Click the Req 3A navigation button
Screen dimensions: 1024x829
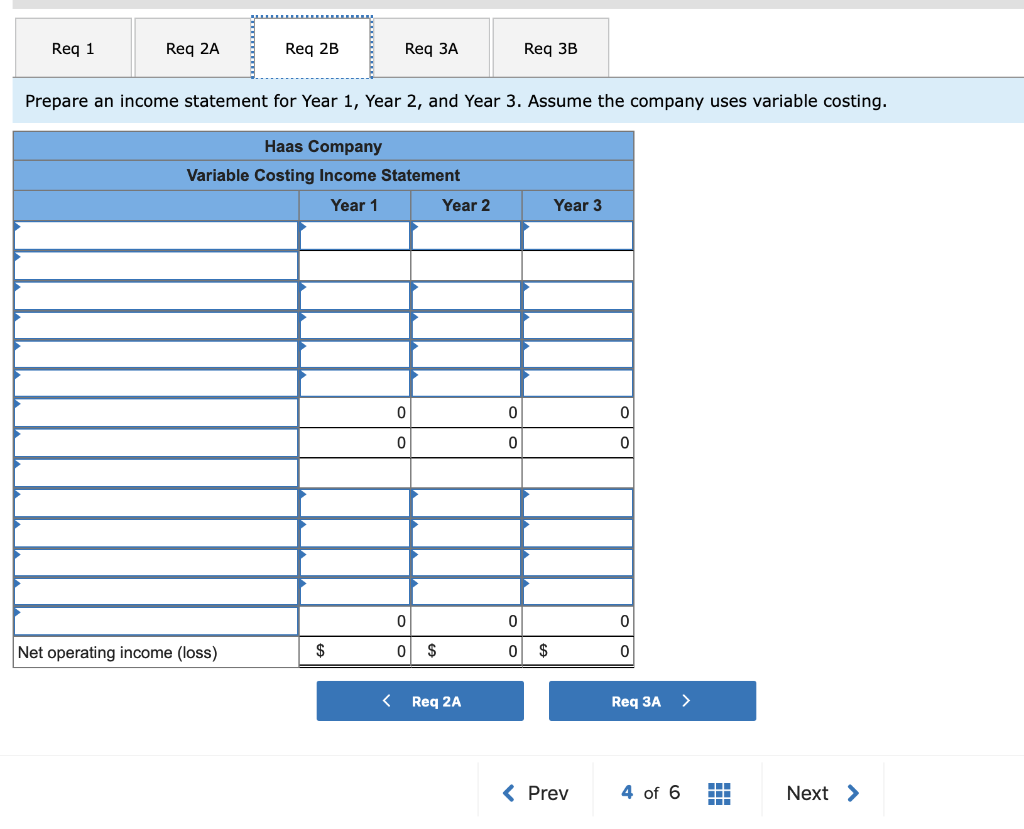coord(652,701)
